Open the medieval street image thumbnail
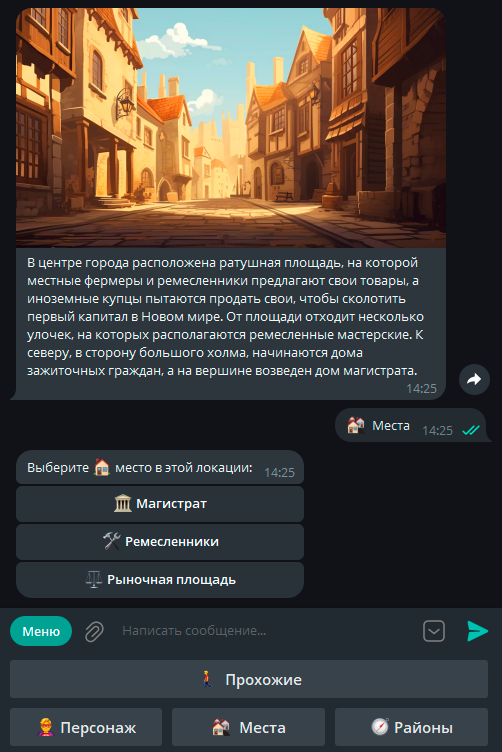Screen dimensions: 502x752 231,128
